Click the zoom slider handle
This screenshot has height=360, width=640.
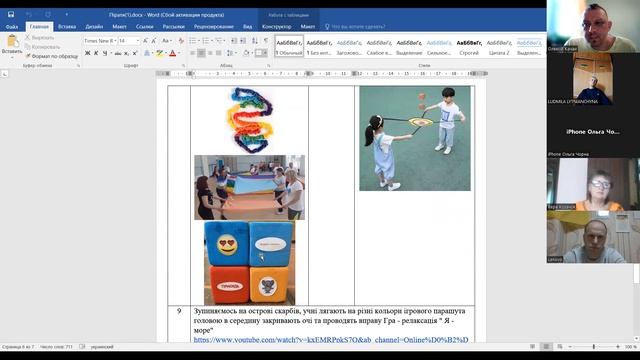[x=594, y=347]
